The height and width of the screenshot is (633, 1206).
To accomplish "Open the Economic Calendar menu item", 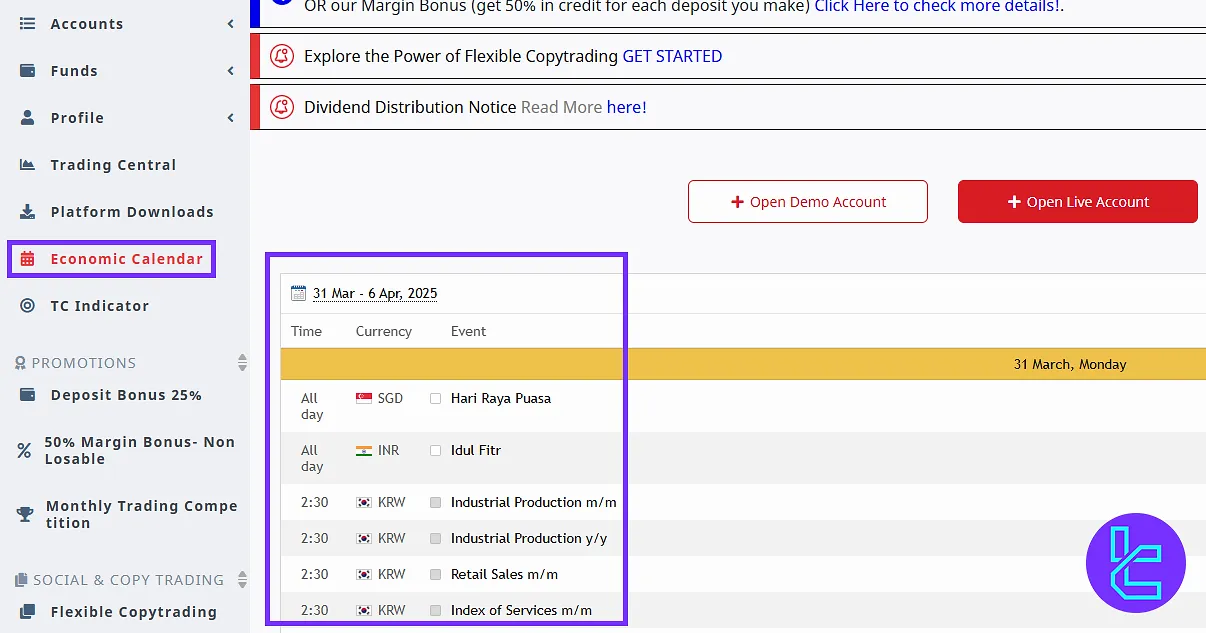I will coord(126,259).
